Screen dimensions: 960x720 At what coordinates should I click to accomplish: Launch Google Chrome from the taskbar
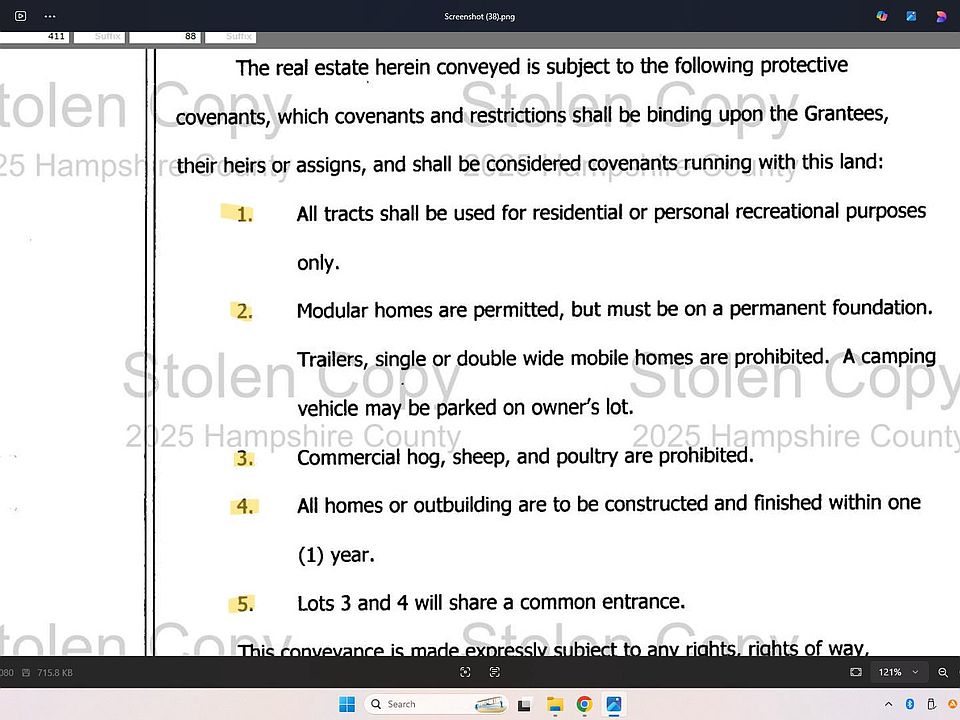(x=584, y=704)
